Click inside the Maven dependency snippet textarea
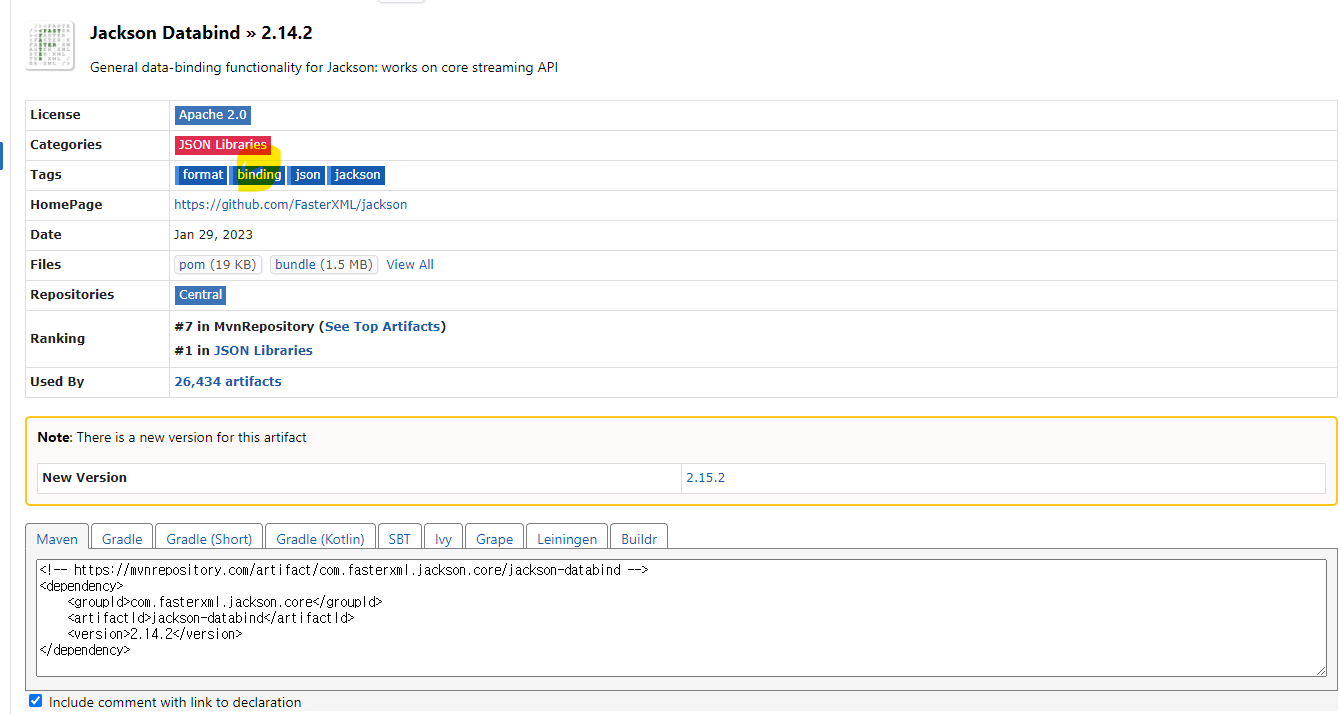1340x714 pixels. click(x=681, y=617)
